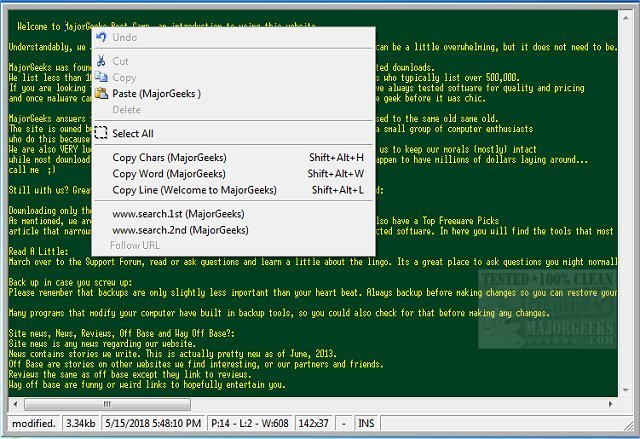Click the 5/15/2018 5:48:10 PM timestamp
Screen dimensions: 640x439
(153, 423)
